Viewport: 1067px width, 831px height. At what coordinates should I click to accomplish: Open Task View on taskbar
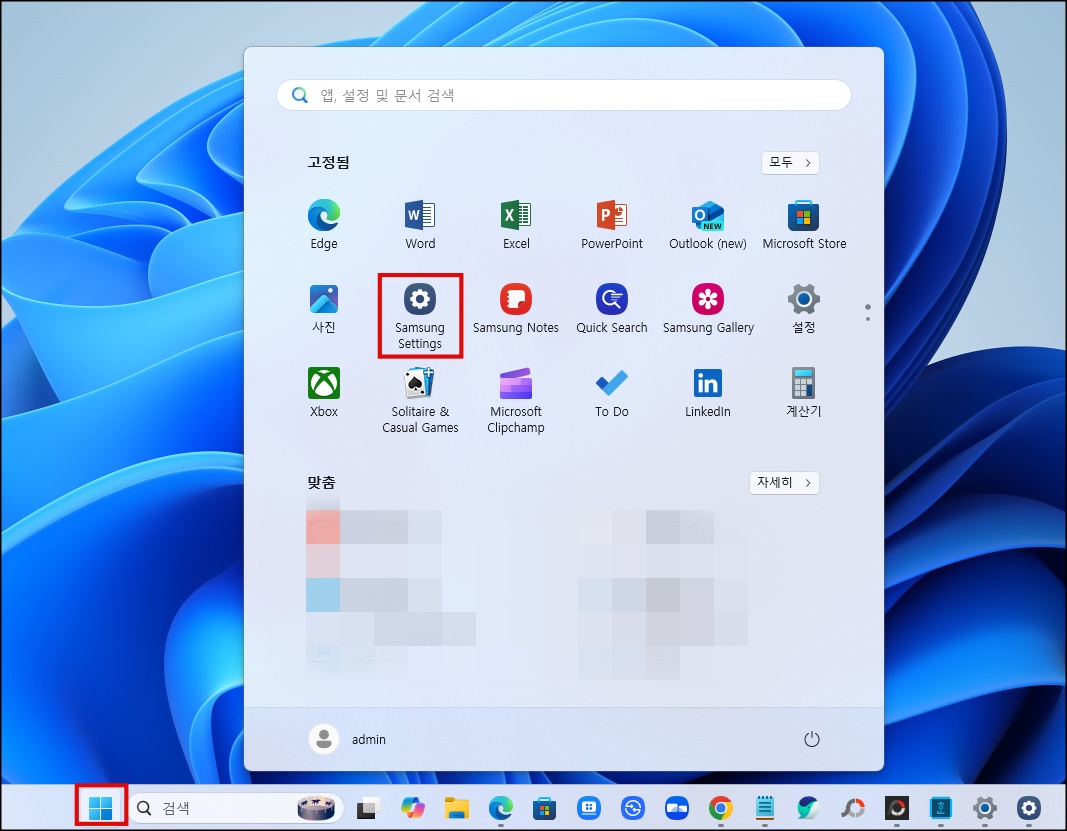[368, 808]
